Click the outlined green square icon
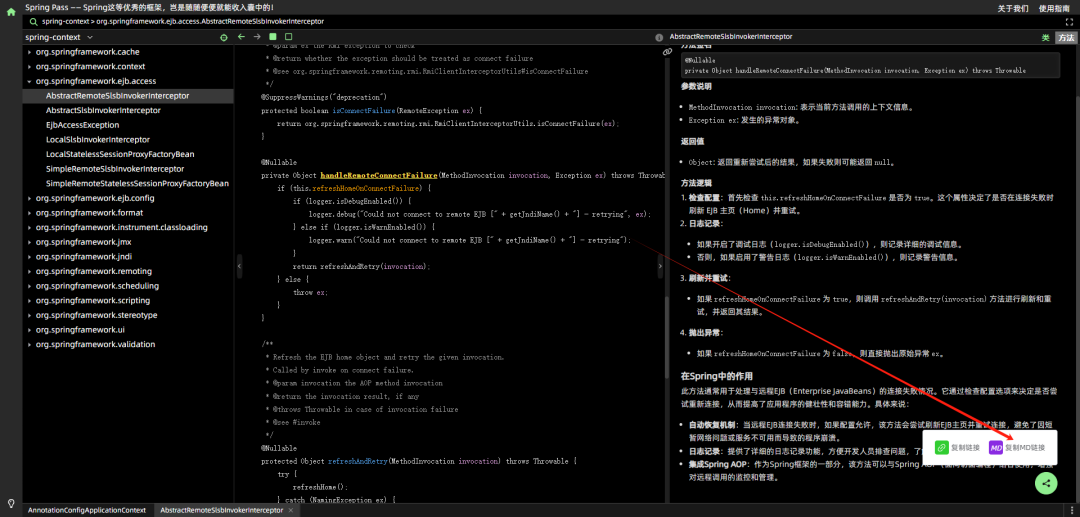 [x=289, y=36]
